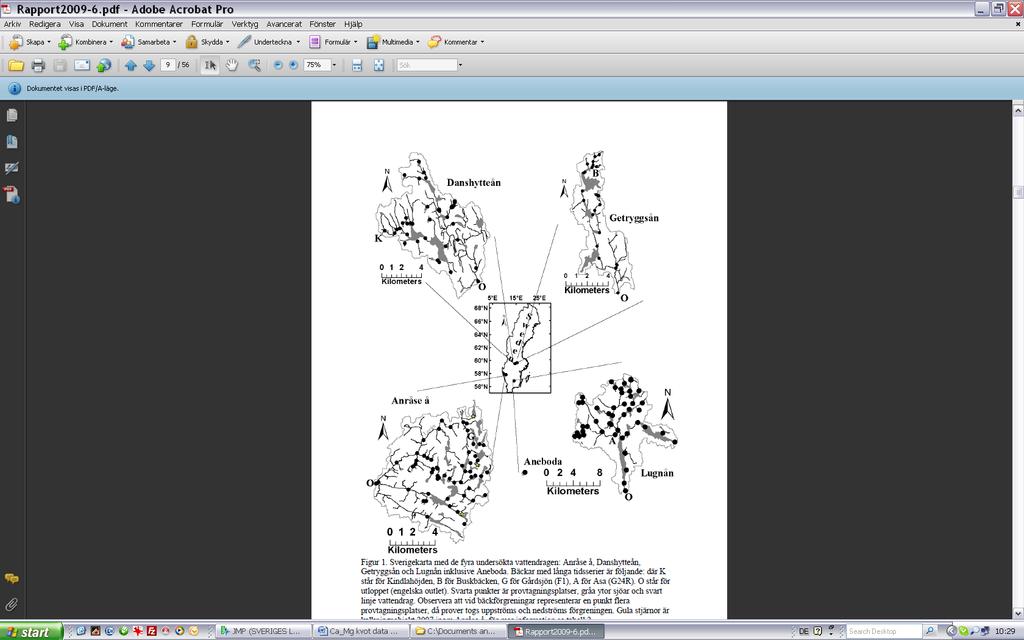The height and width of the screenshot is (640, 1024).
Task: Switch to C:\Documents an... folder taskbar window
Action: click(460, 632)
